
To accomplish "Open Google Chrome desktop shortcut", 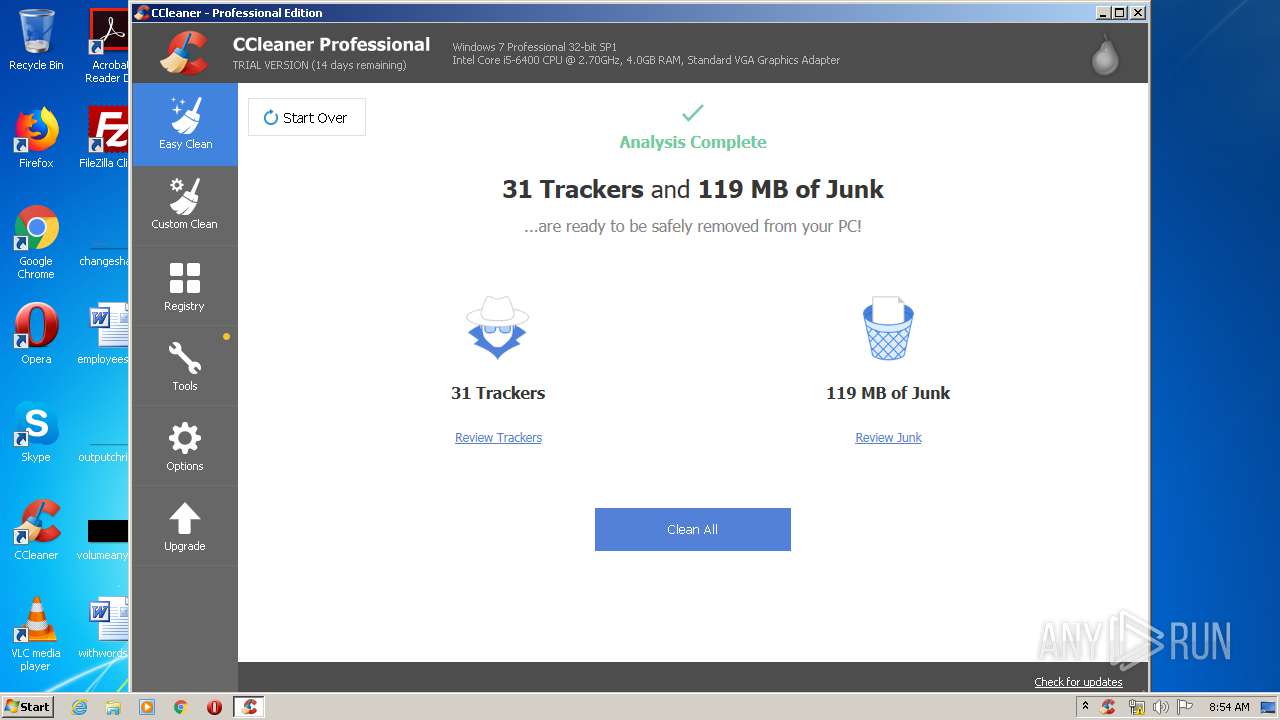I will [x=36, y=242].
